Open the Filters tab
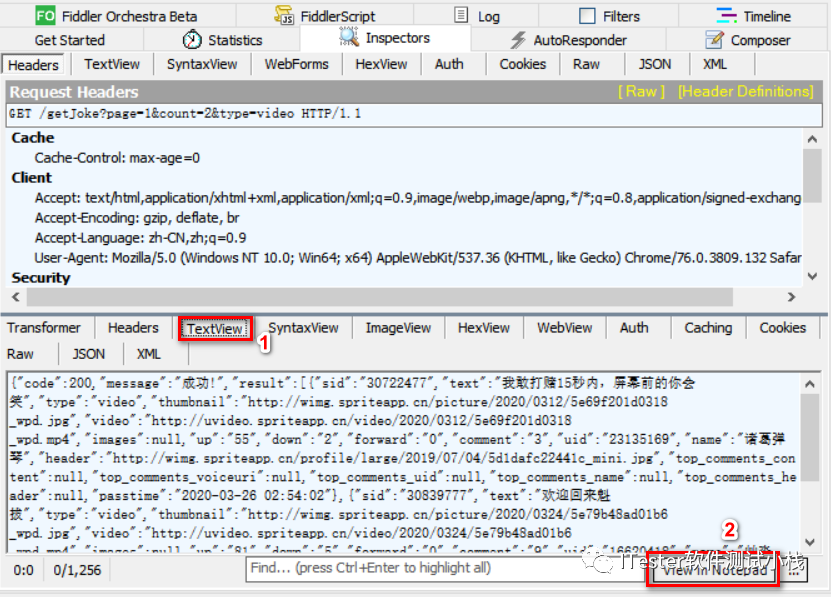This screenshot has height=597, width=831. (608, 16)
